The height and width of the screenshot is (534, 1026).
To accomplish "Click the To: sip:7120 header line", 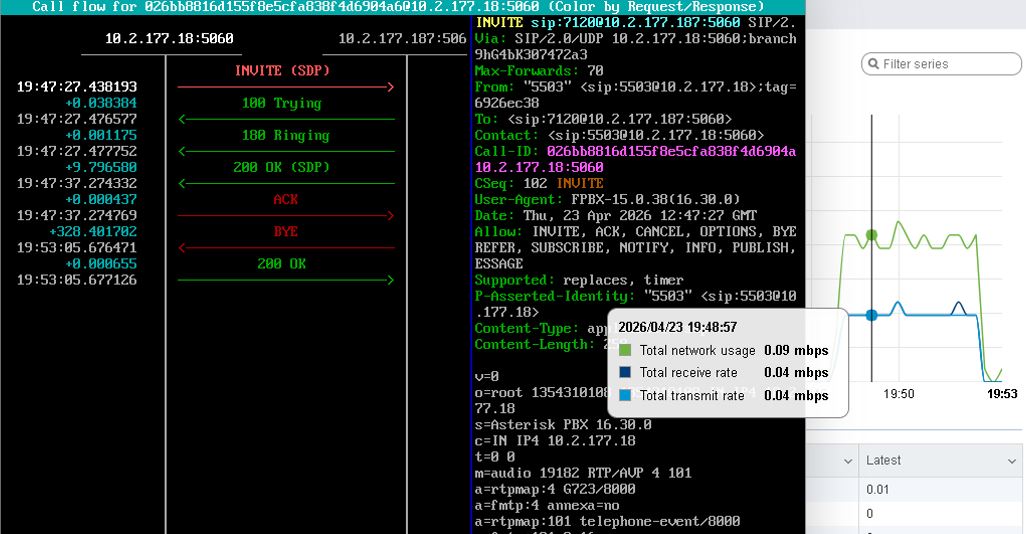I will [x=603, y=119].
